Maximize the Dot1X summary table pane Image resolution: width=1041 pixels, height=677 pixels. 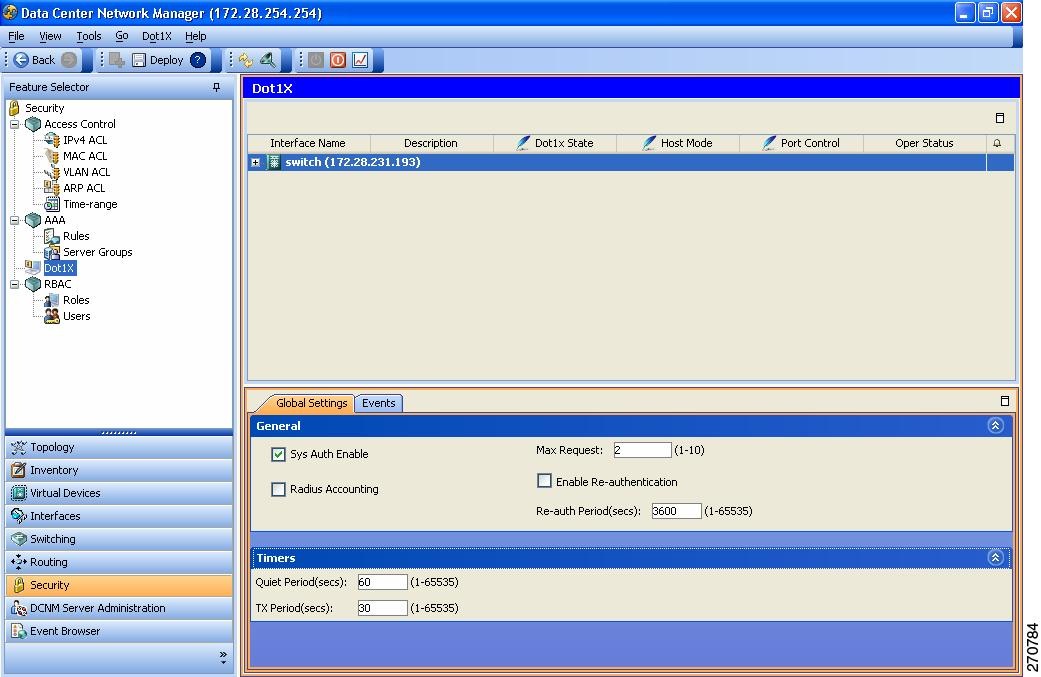point(1000,118)
